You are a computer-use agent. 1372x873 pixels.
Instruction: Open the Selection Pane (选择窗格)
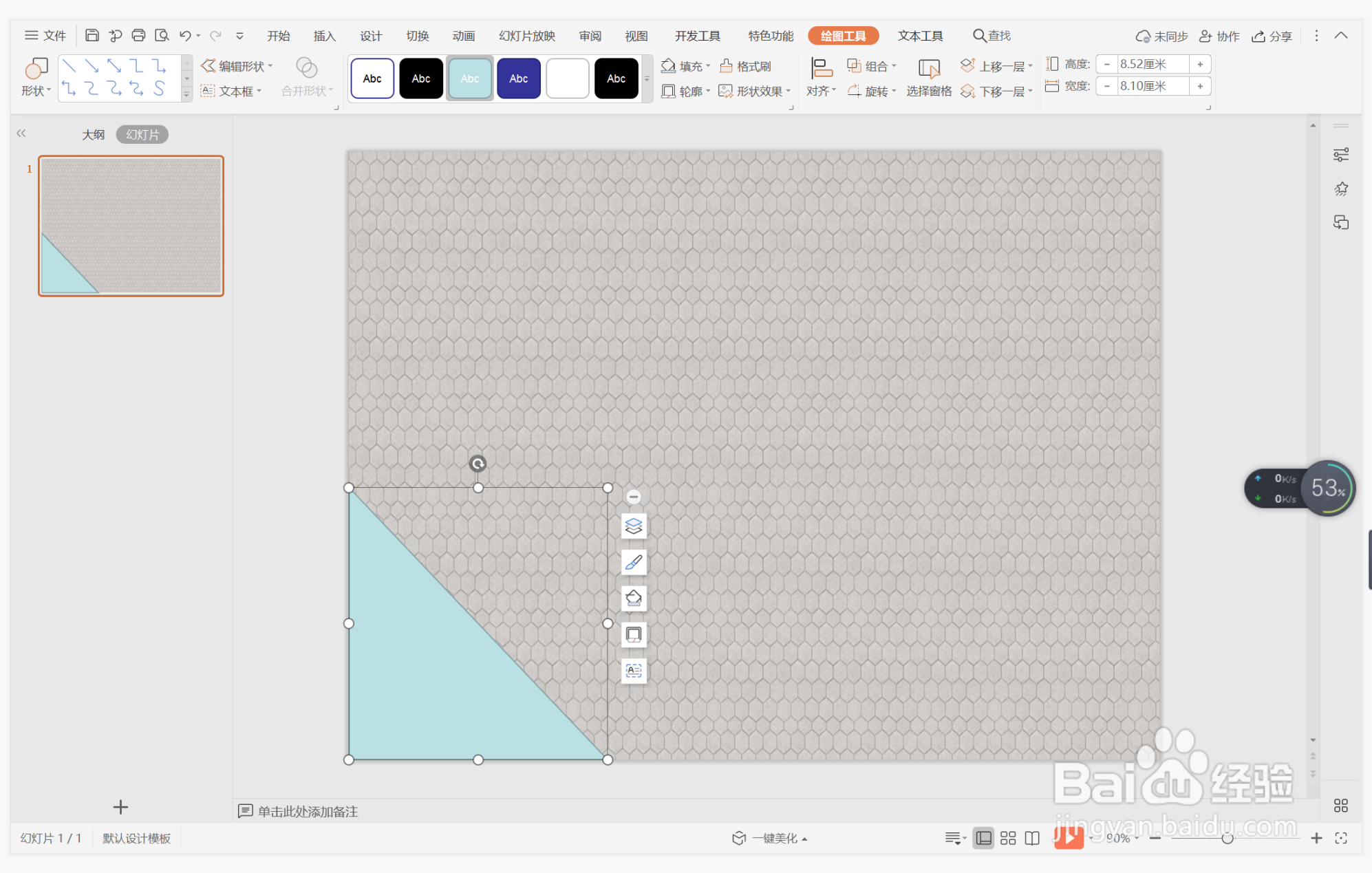pyautogui.click(x=928, y=77)
